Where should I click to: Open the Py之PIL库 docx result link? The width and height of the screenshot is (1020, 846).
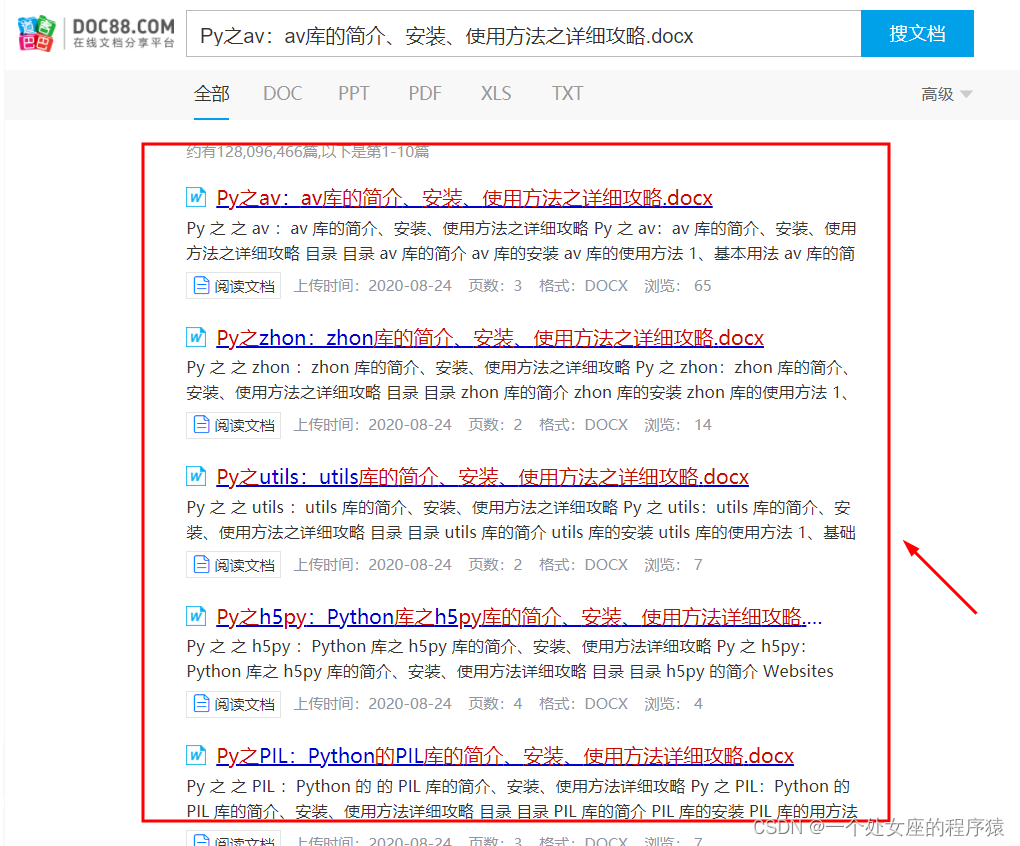coord(505,756)
